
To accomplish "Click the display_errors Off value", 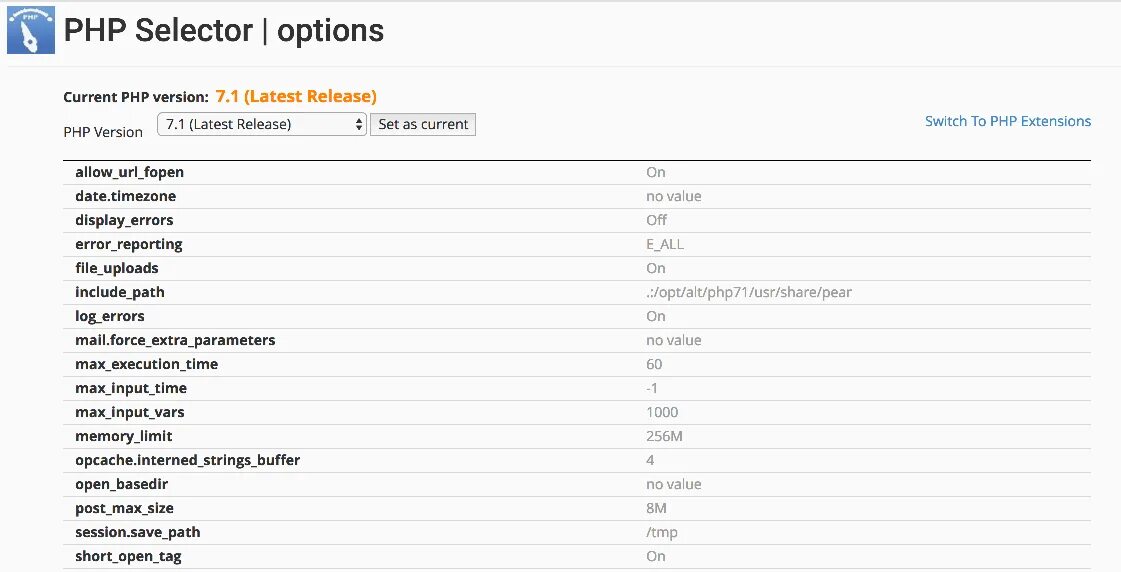I will (x=656, y=220).
